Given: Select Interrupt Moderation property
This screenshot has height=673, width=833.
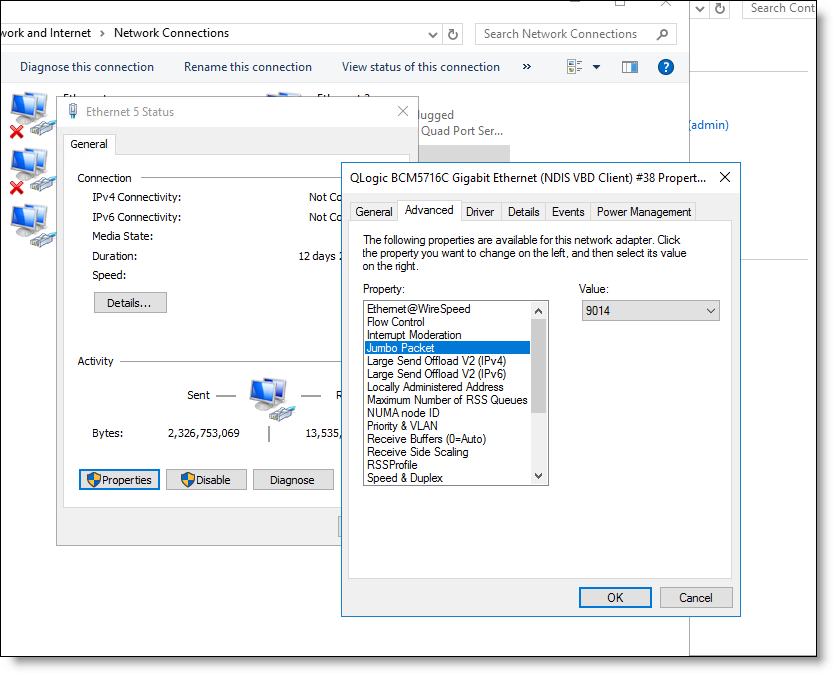Looking at the screenshot, I should point(447,335).
